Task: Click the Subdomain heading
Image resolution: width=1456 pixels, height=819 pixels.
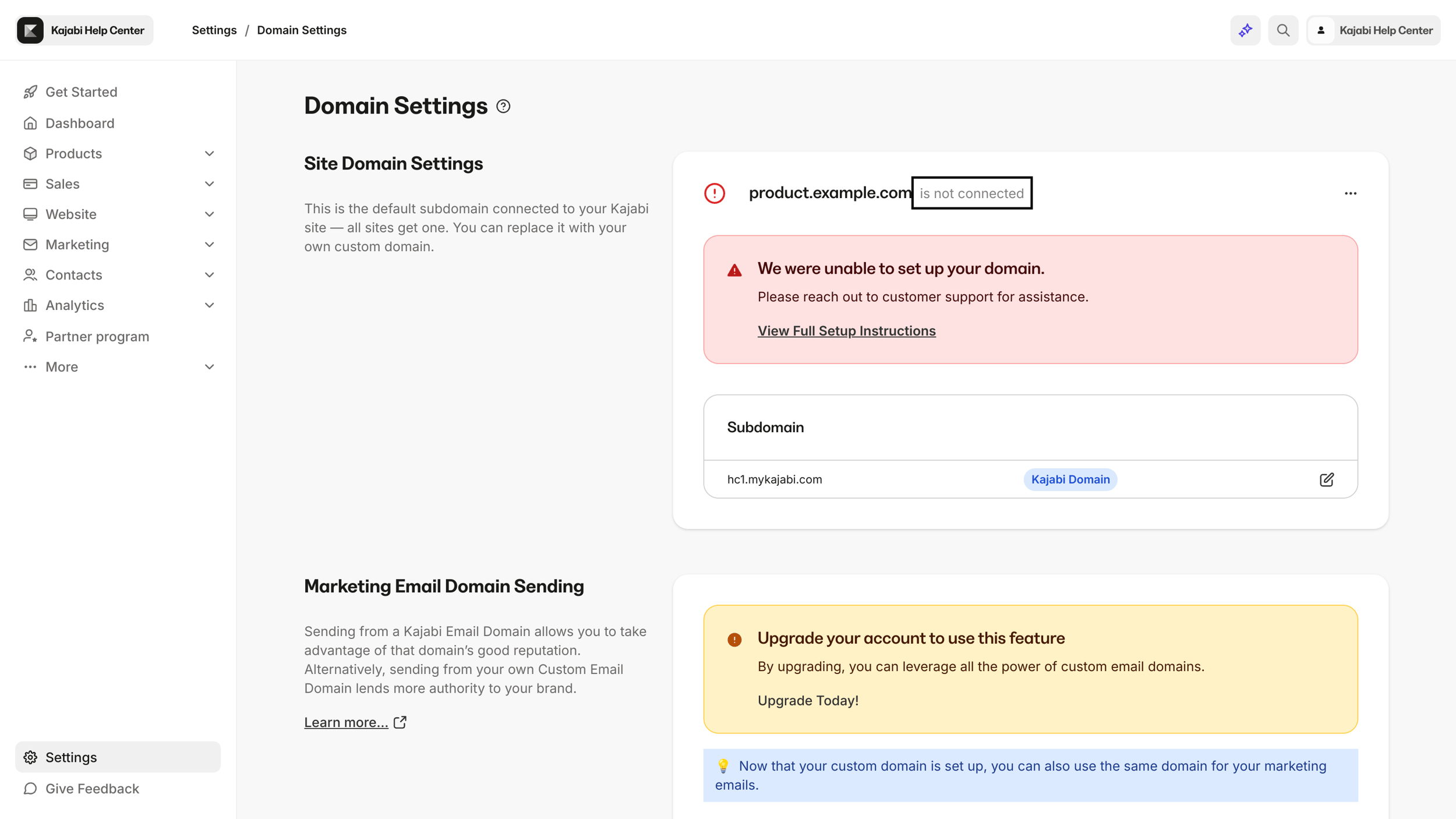Action: click(x=765, y=427)
